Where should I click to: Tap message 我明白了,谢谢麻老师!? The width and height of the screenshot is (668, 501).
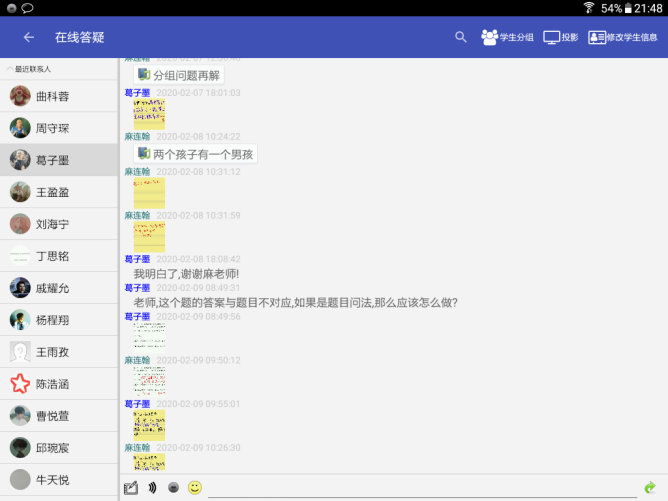(187, 274)
